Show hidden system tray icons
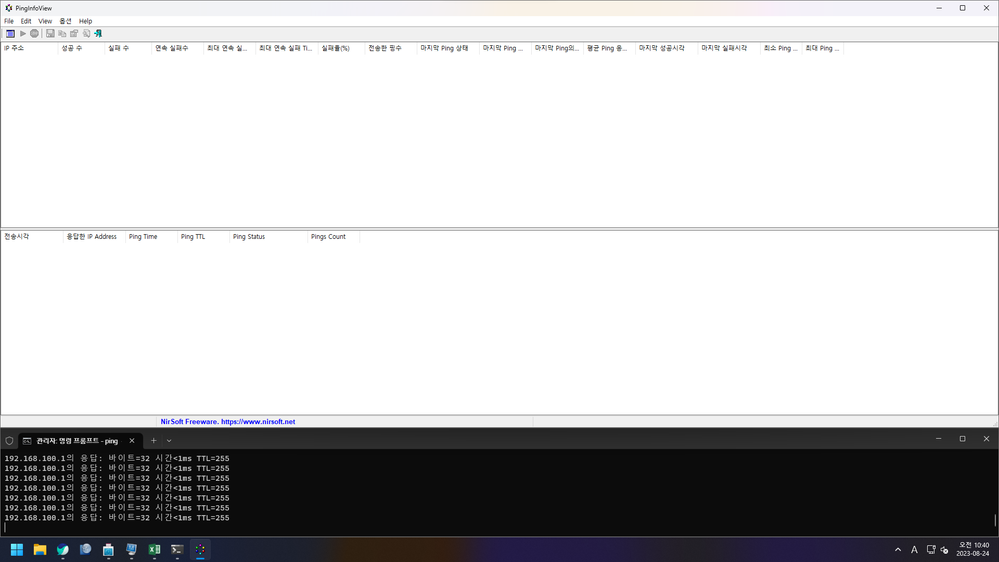 coord(898,549)
